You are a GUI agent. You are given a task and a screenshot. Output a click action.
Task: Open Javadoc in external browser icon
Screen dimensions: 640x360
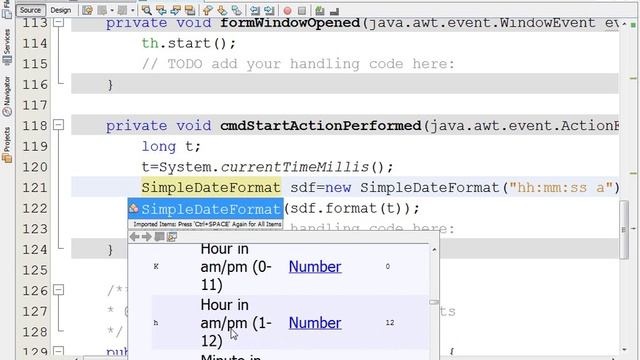(x=159, y=237)
